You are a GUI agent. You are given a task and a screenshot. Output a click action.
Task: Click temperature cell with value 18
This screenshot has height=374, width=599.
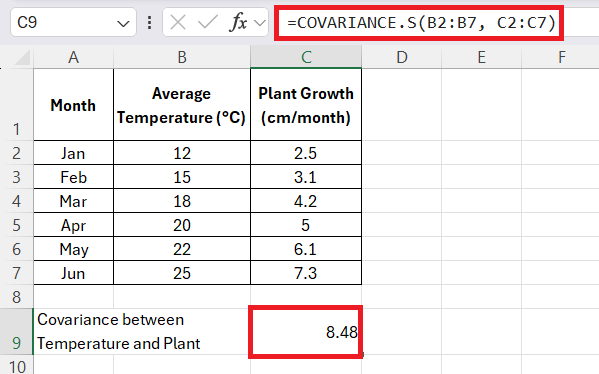click(182, 201)
